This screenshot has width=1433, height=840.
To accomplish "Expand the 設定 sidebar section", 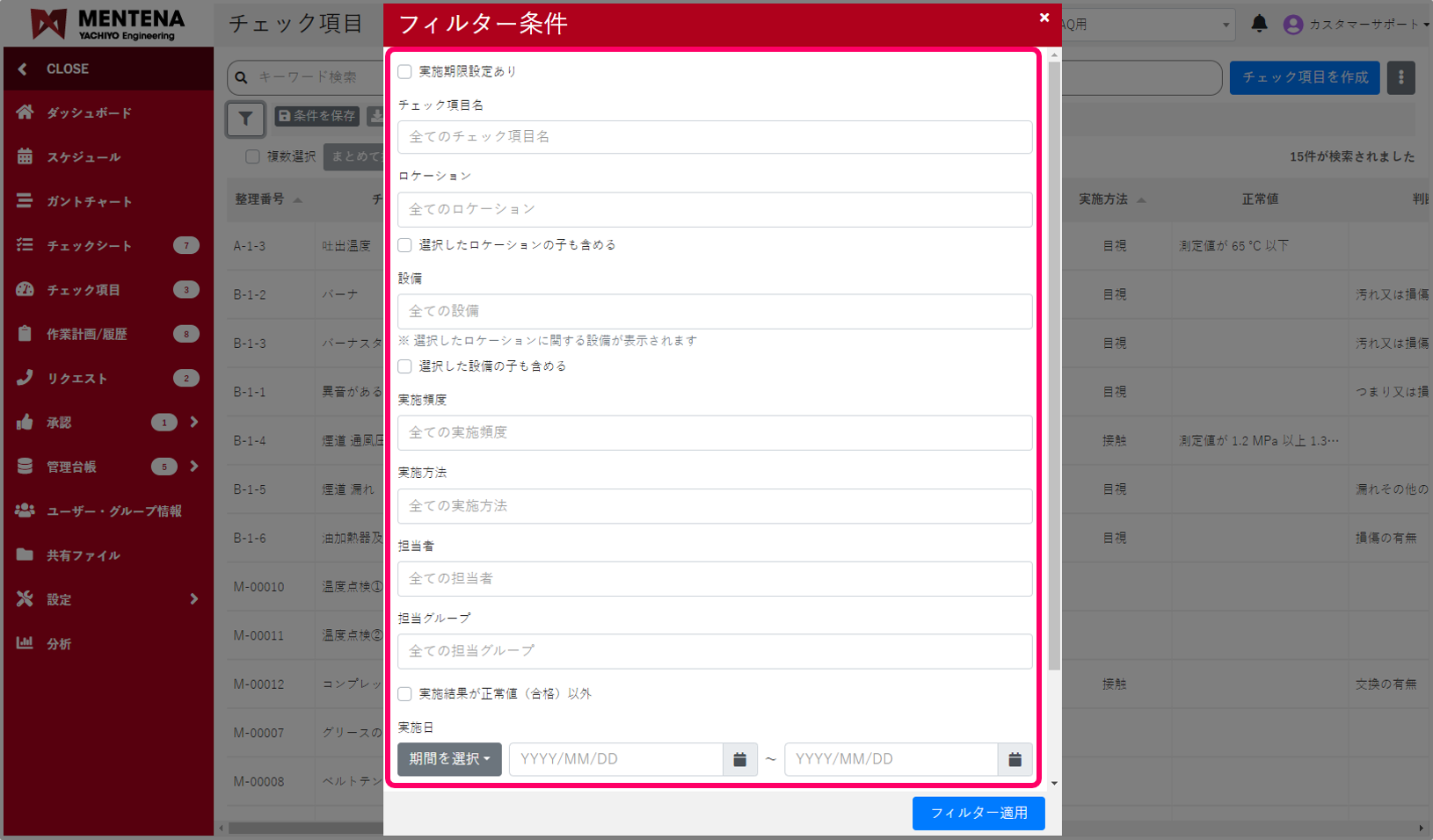I will [x=194, y=599].
